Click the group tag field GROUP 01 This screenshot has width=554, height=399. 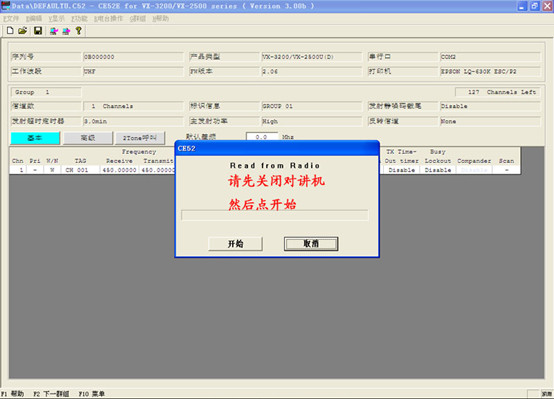[x=312, y=106]
